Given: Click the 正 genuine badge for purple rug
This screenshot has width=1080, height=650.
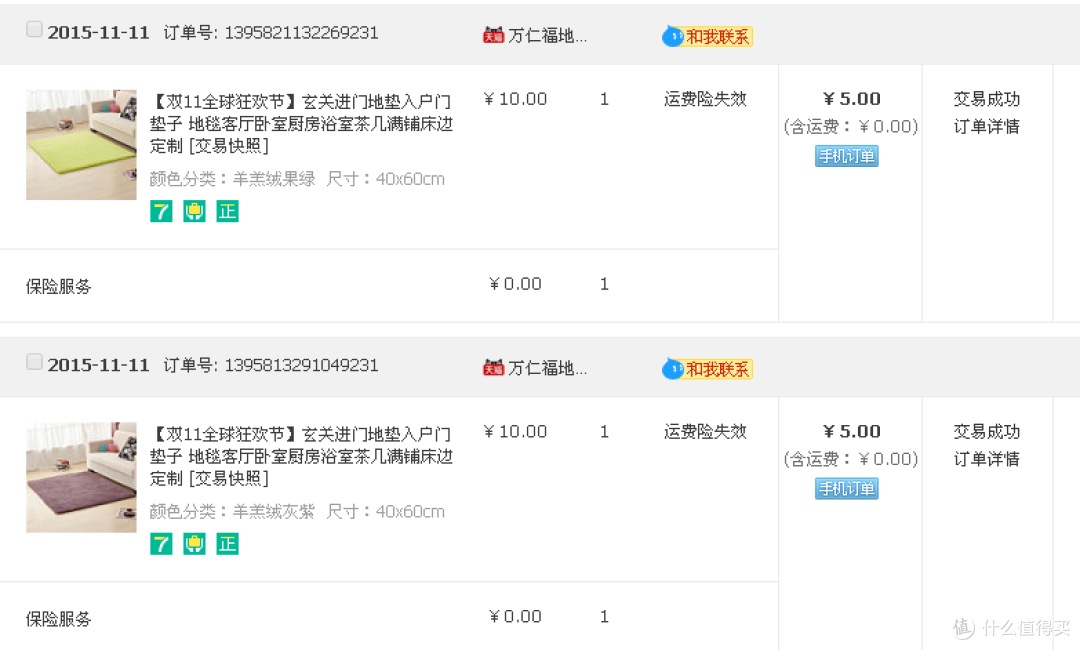Looking at the screenshot, I should [x=228, y=544].
